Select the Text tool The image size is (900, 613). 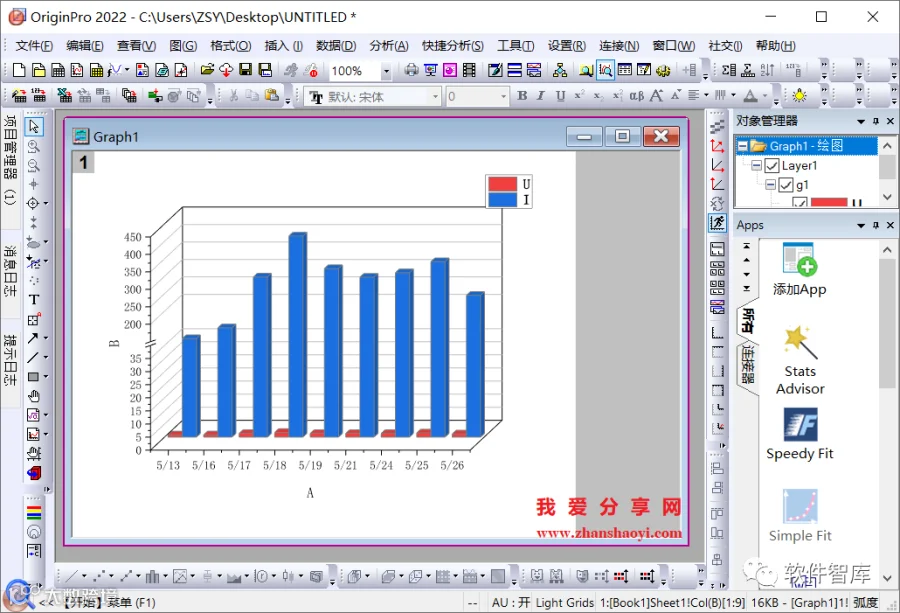(34, 300)
